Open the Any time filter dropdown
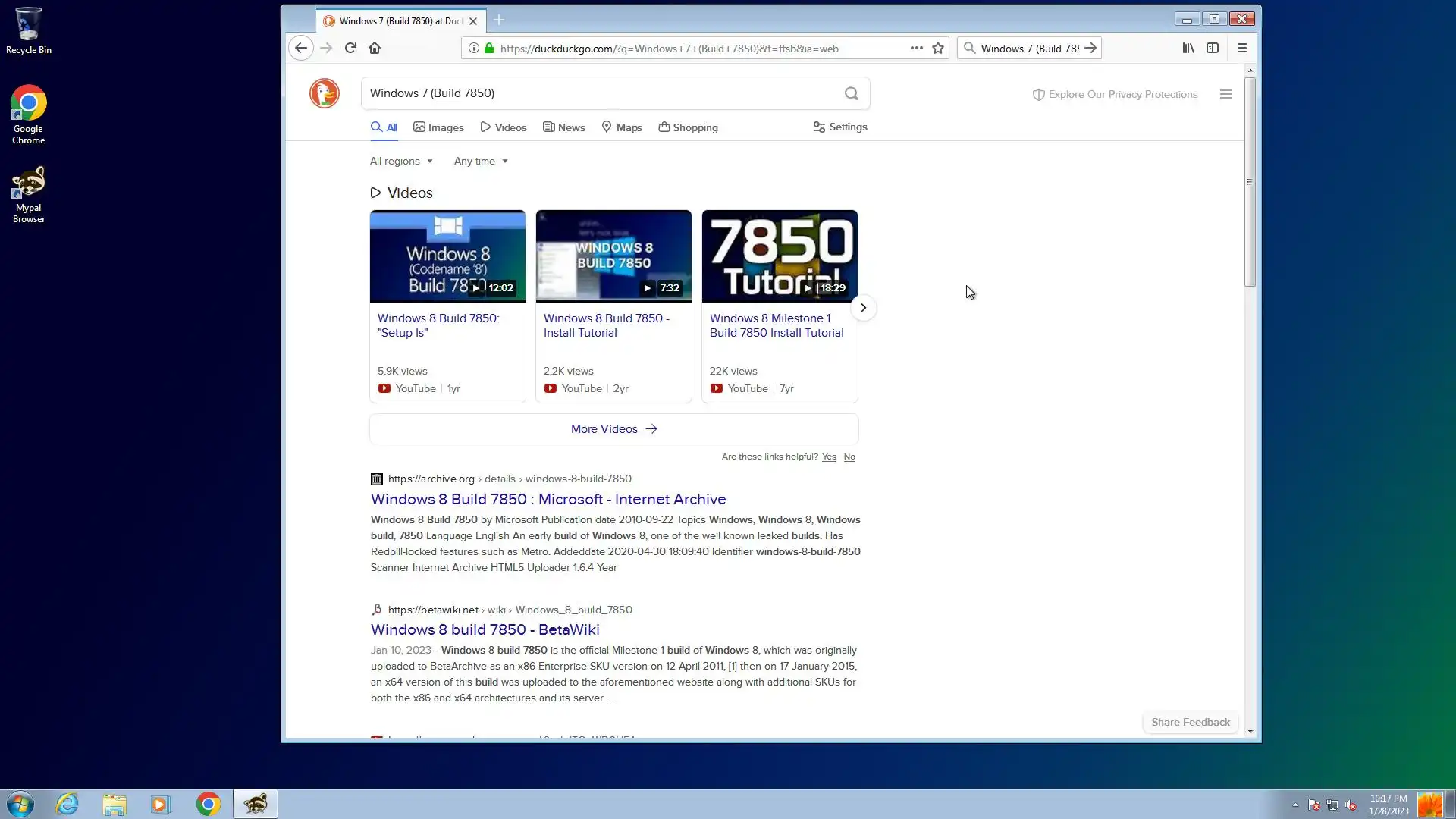The image size is (1456, 819). pyautogui.click(x=481, y=161)
